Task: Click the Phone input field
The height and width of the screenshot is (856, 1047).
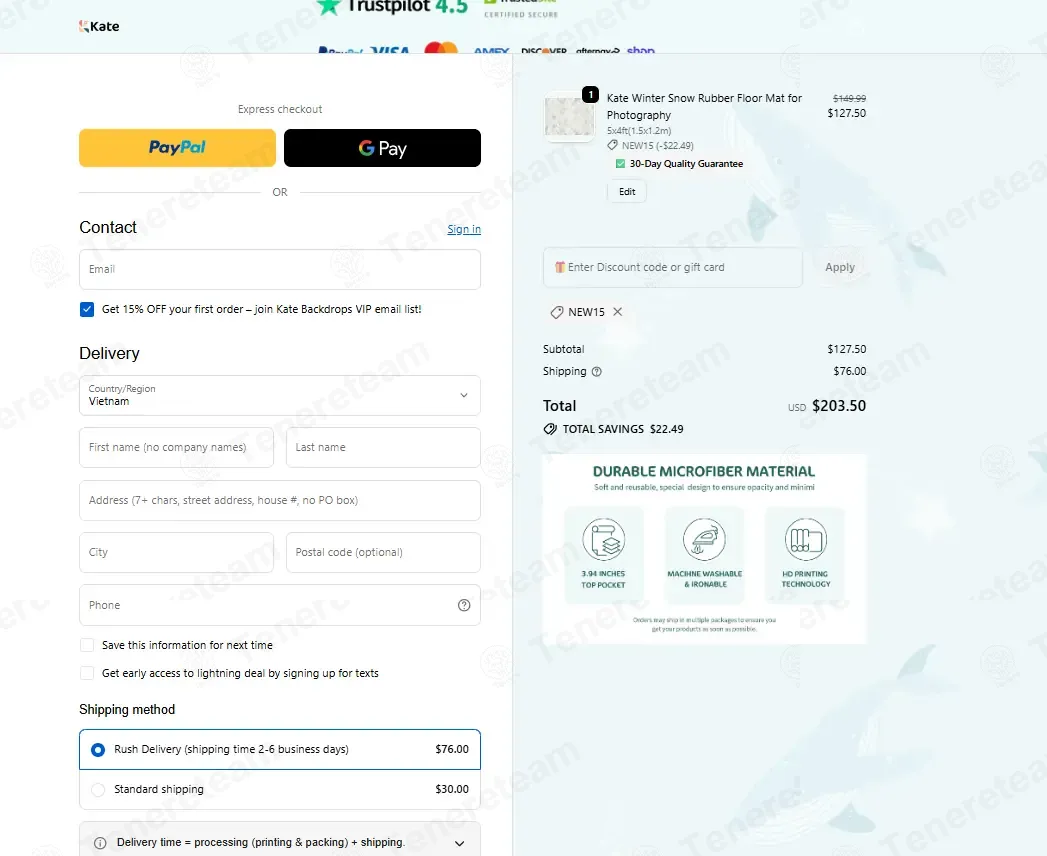Action: point(280,605)
